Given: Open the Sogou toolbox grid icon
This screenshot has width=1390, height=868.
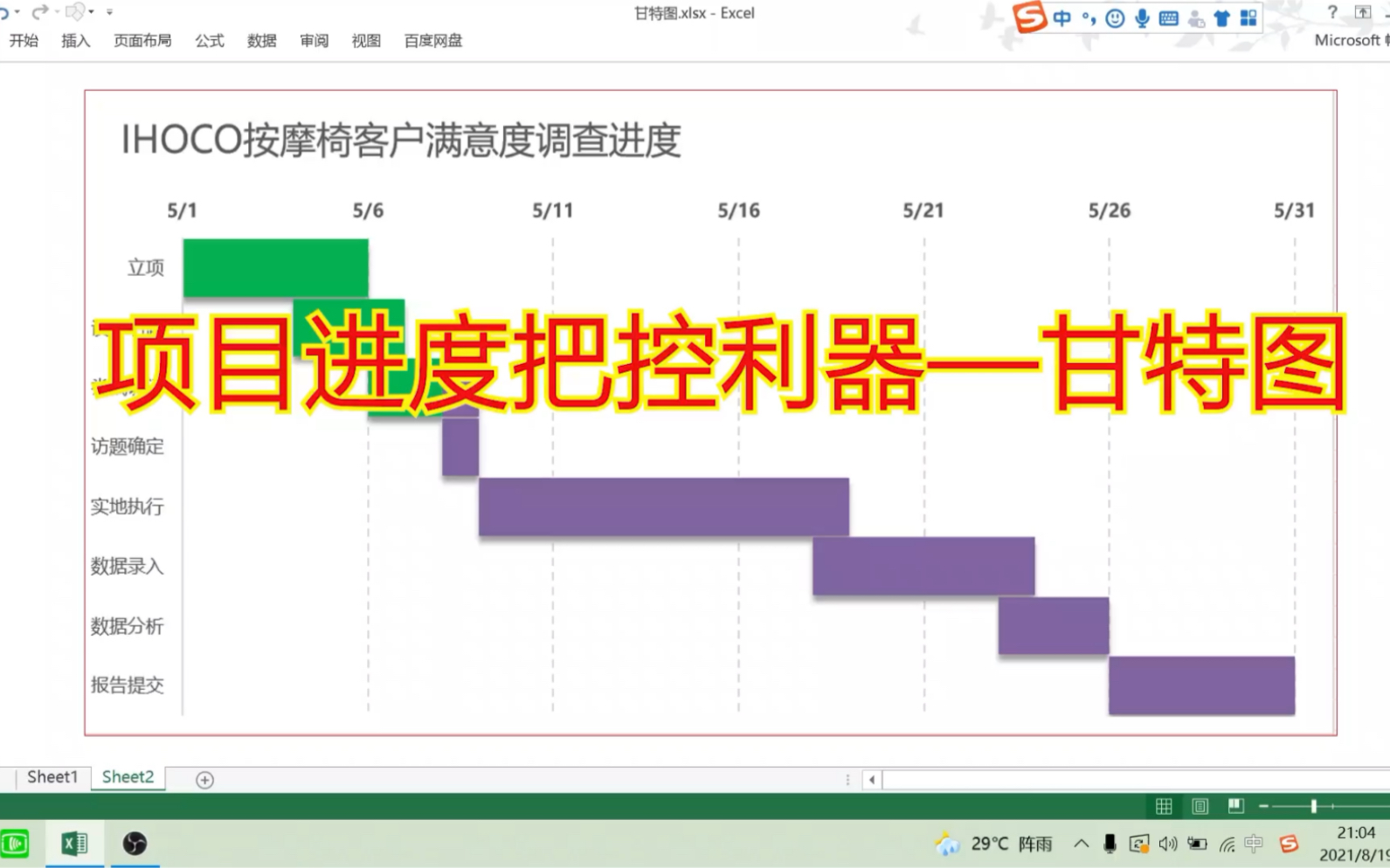Looking at the screenshot, I should click(x=1248, y=18).
